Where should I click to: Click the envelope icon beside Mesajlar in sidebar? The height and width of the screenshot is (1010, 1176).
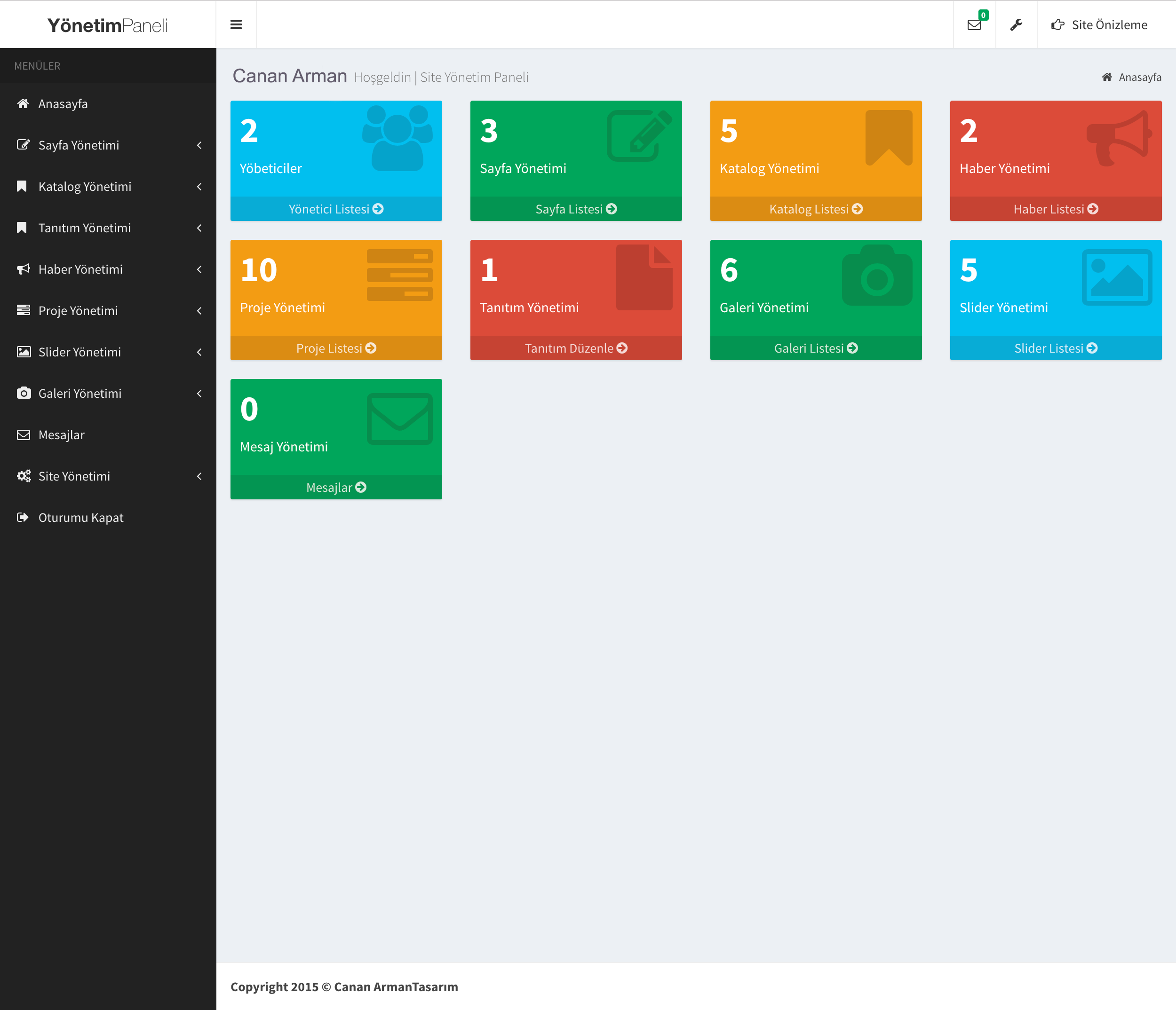click(x=23, y=435)
